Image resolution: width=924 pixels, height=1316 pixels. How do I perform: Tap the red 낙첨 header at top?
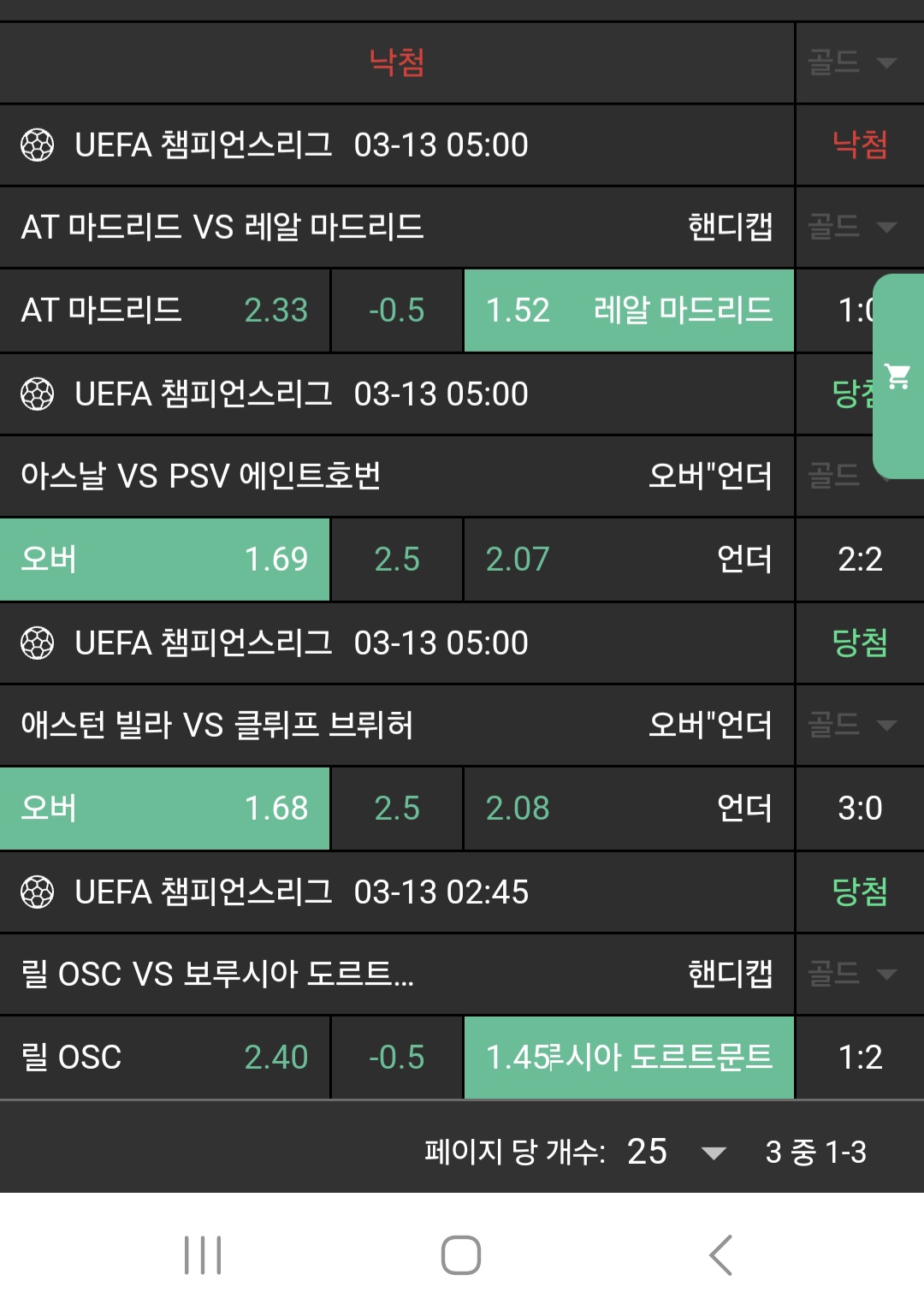click(397, 62)
